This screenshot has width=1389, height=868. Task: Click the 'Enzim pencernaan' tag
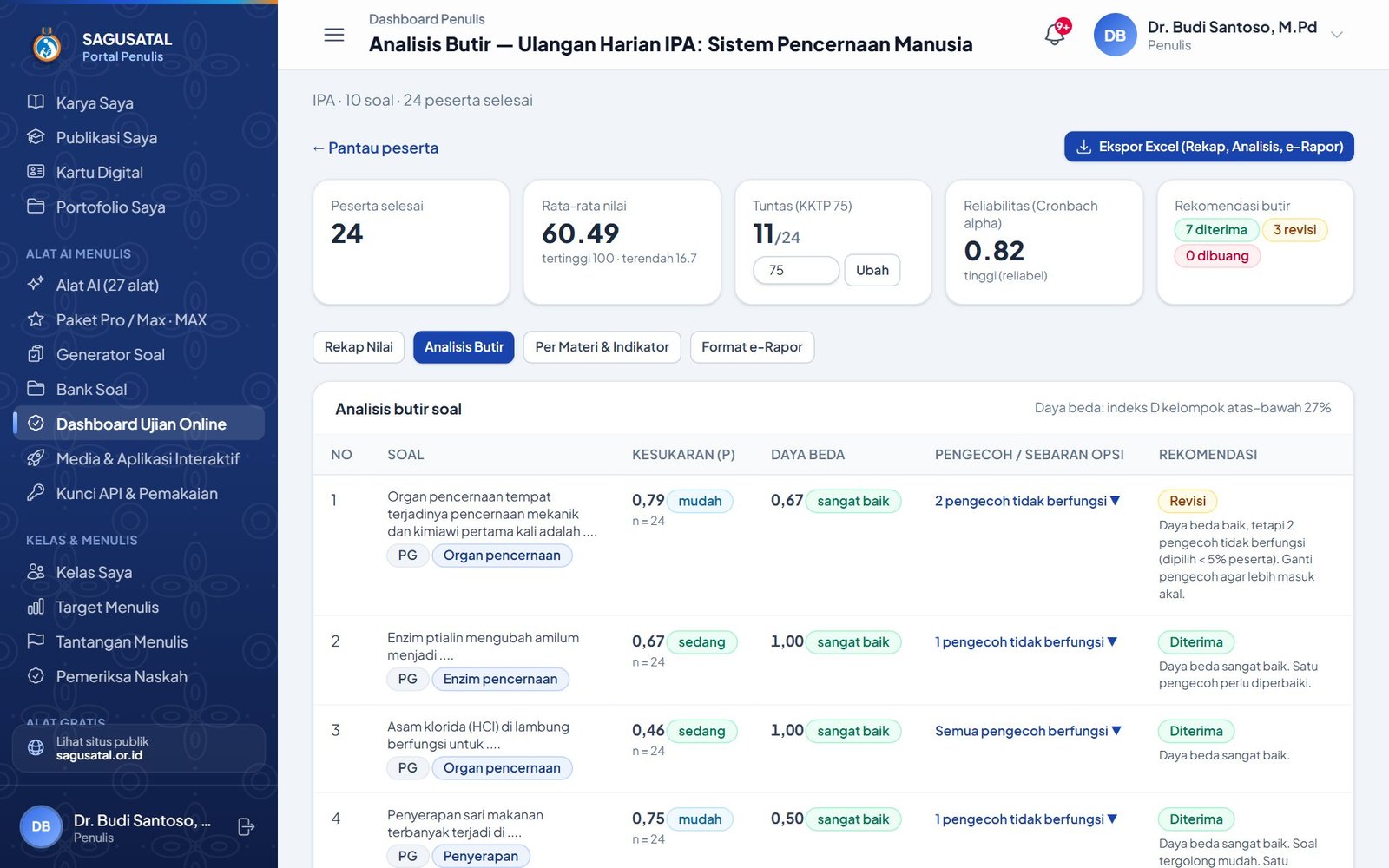(x=500, y=679)
